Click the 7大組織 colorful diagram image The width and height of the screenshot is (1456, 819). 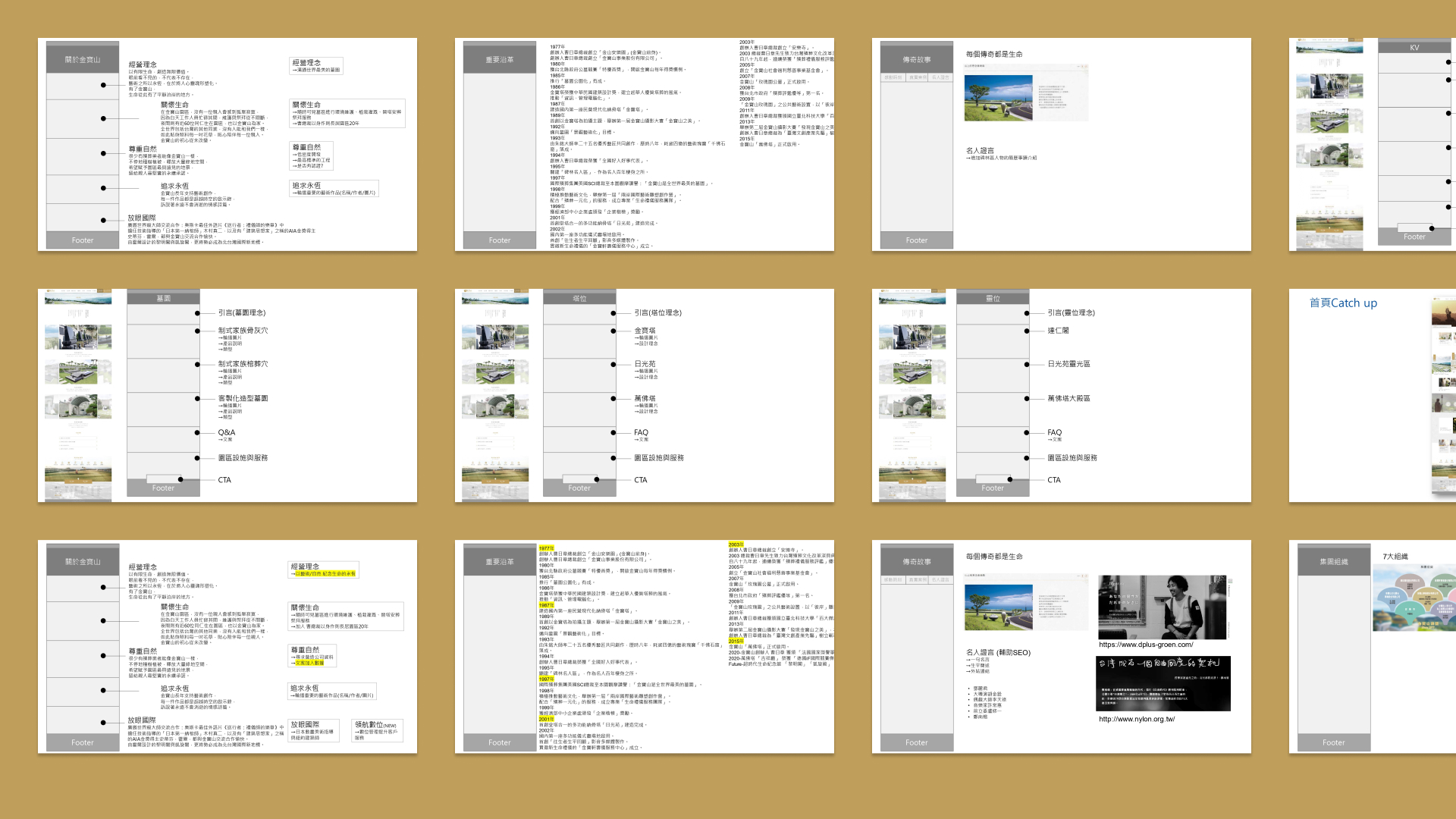[1414, 599]
